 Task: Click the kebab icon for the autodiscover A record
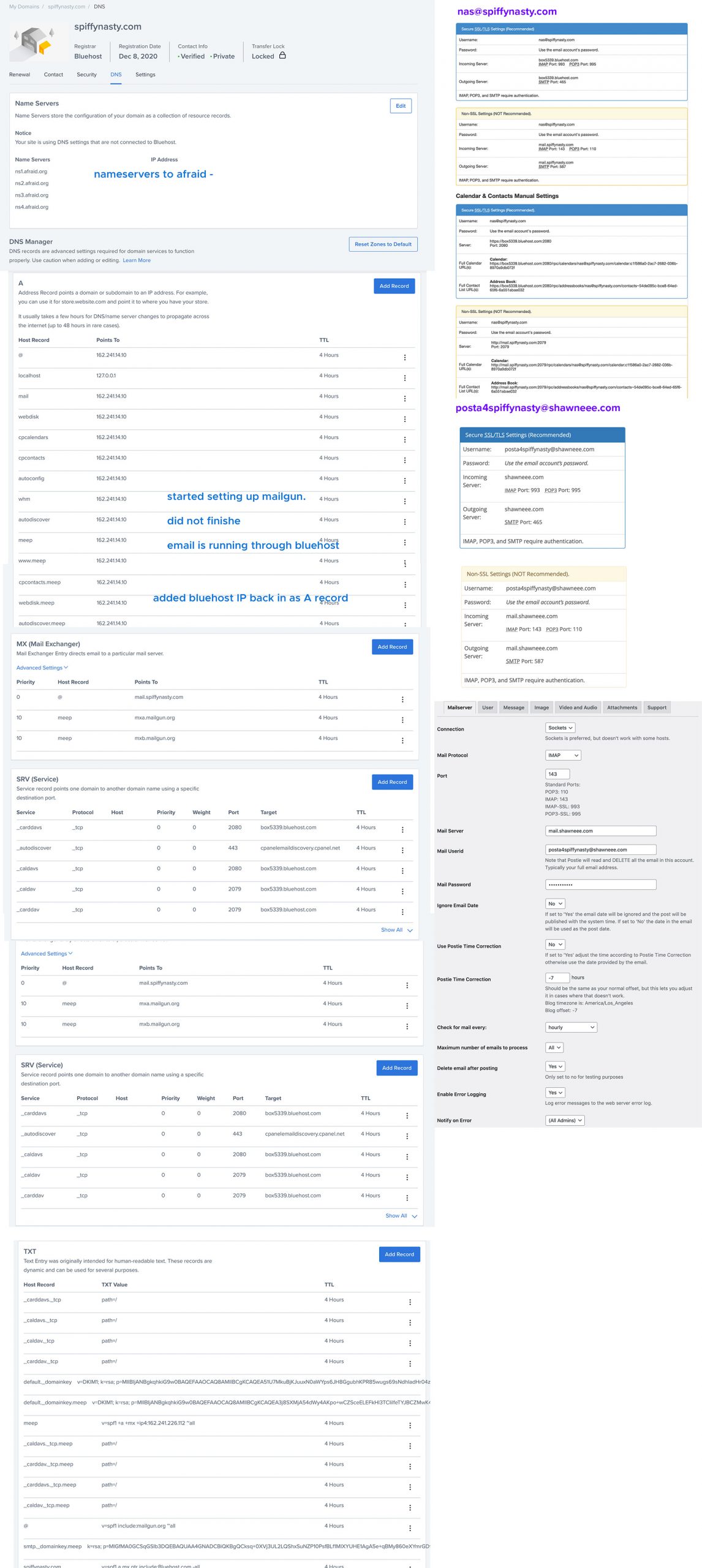tap(405, 522)
